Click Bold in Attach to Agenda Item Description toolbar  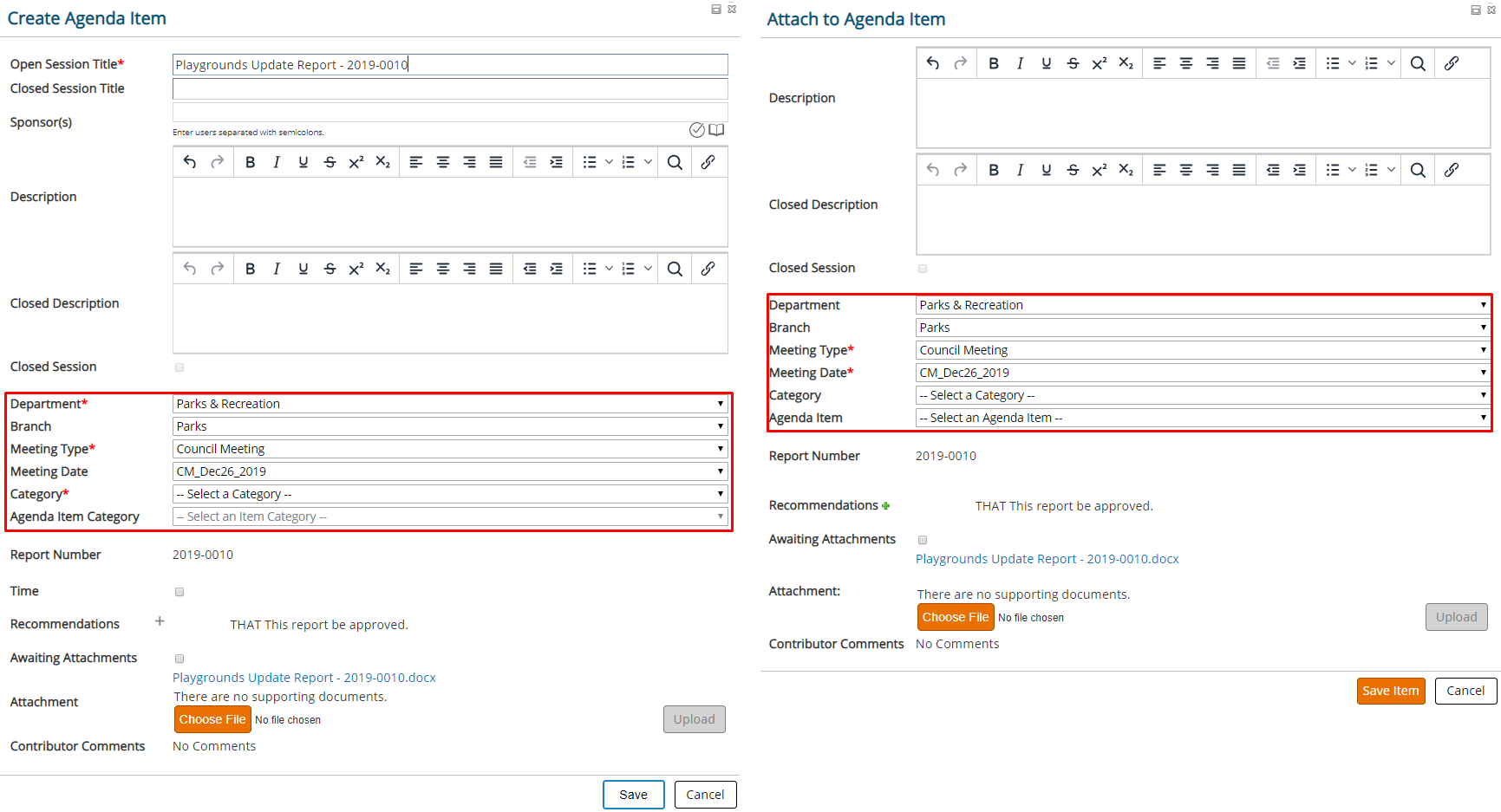pyautogui.click(x=994, y=63)
